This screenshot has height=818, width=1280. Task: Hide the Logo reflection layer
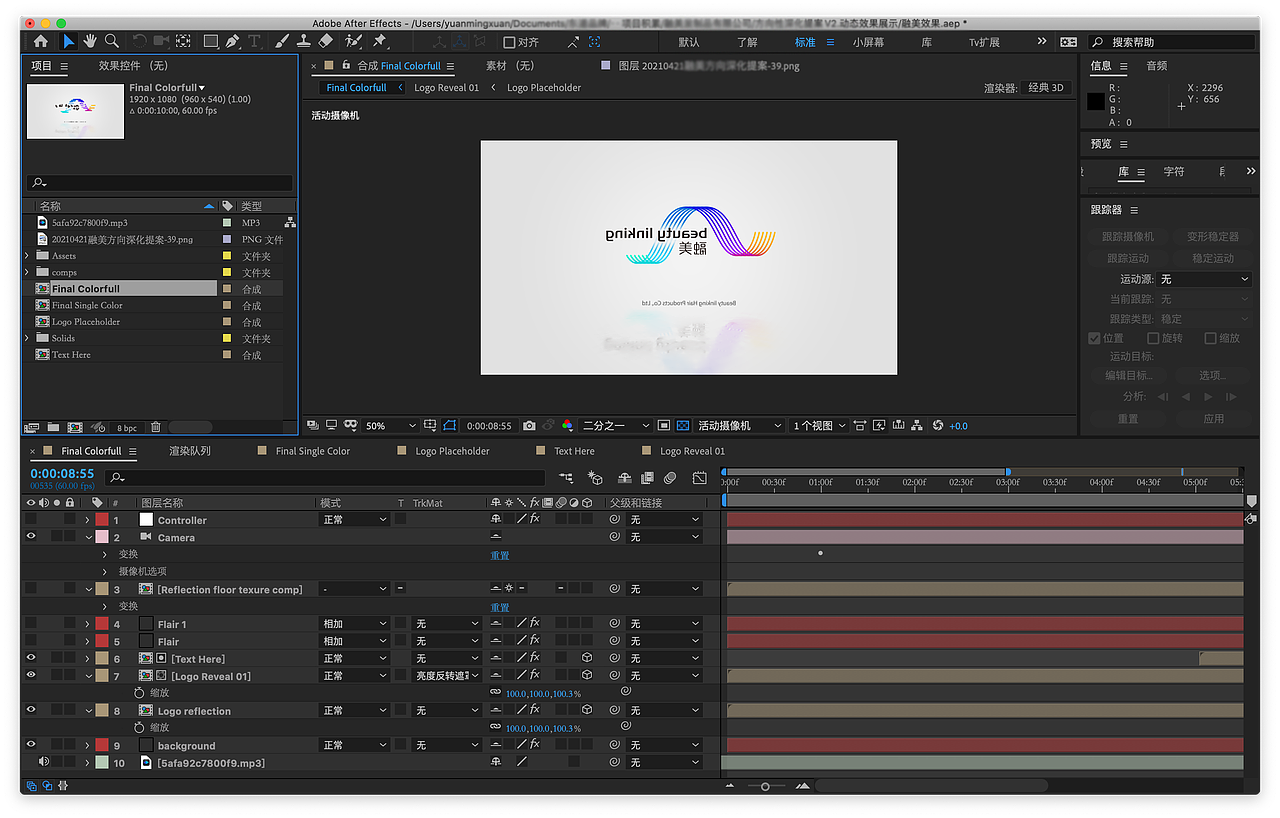tap(31, 710)
